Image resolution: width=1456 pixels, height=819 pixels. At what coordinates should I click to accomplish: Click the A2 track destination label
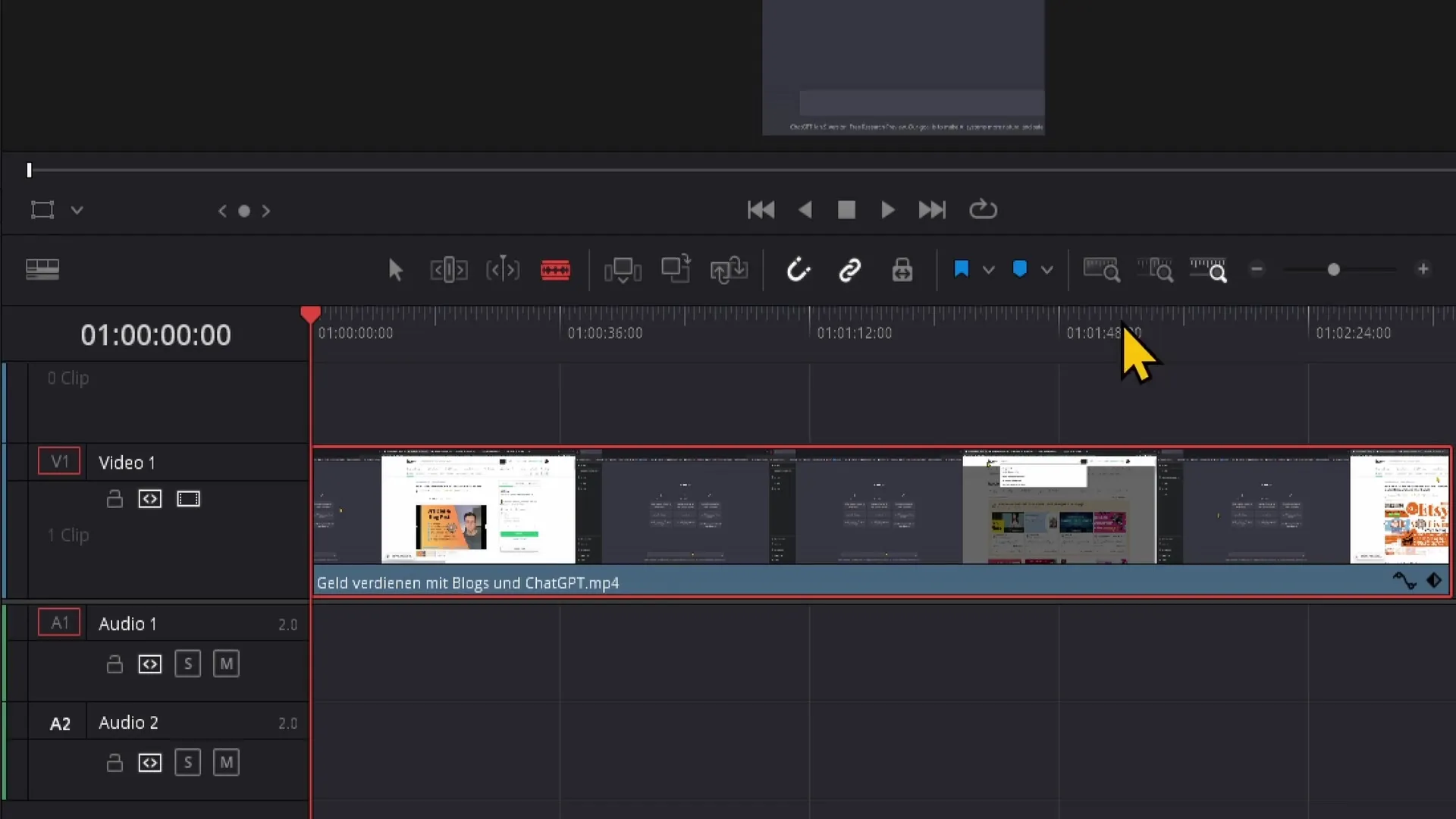(60, 724)
